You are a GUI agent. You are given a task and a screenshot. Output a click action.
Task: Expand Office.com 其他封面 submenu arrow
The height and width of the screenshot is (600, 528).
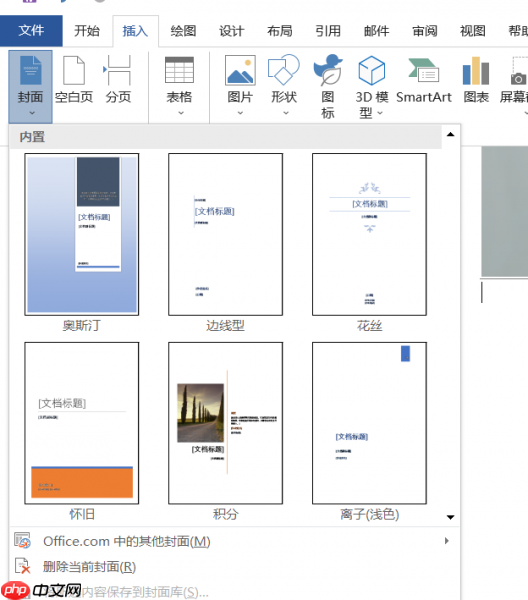[447, 541]
